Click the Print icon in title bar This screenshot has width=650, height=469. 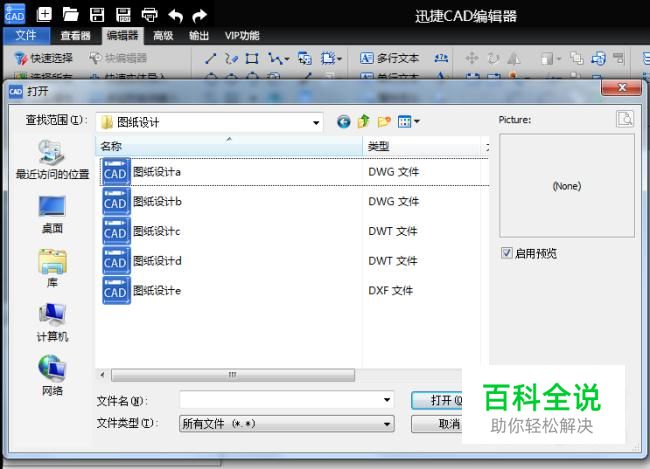(149, 15)
